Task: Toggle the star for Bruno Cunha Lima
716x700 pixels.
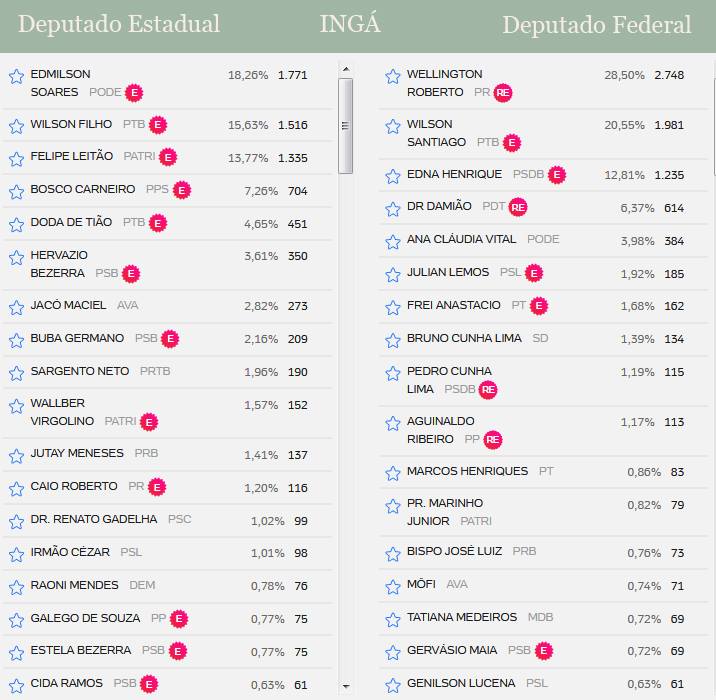Action: pyautogui.click(x=393, y=340)
